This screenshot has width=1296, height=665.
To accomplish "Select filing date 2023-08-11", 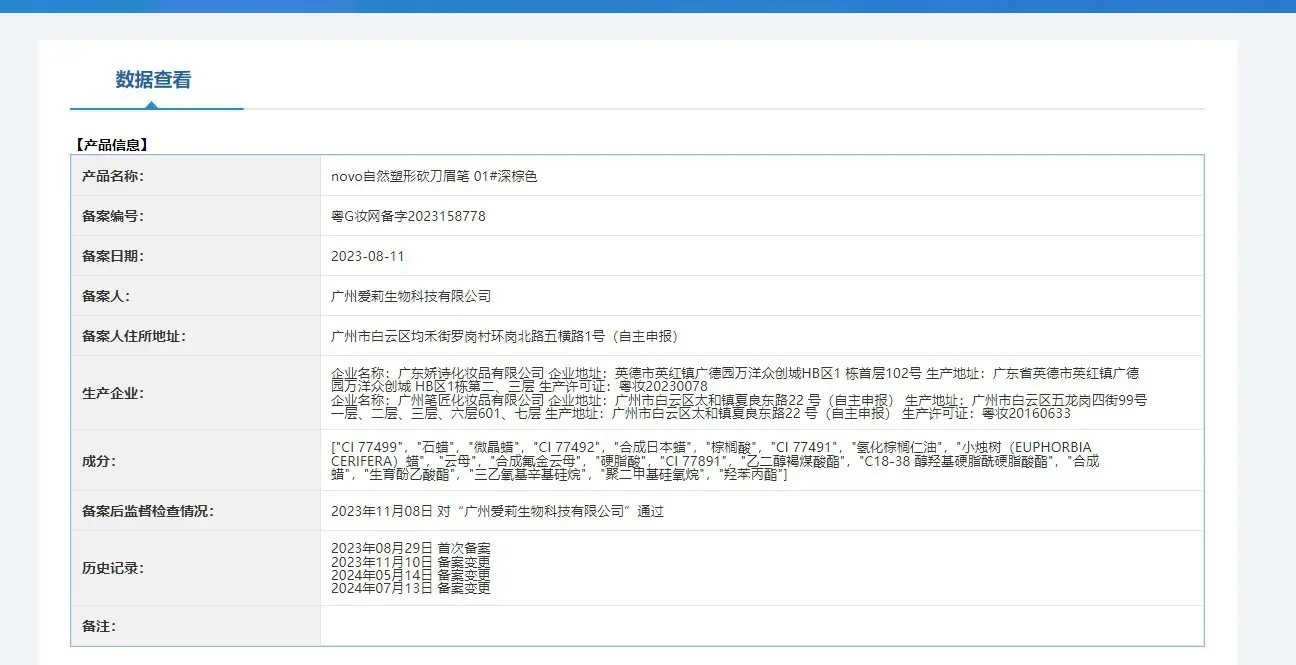I will click(x=367, y=256).
